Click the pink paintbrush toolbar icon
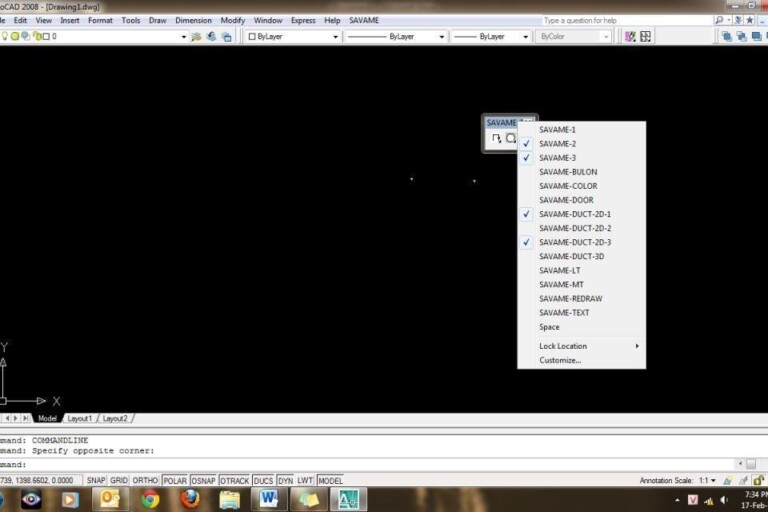The height and width of the screenshot is (512, 768). [x=630, y=36]
